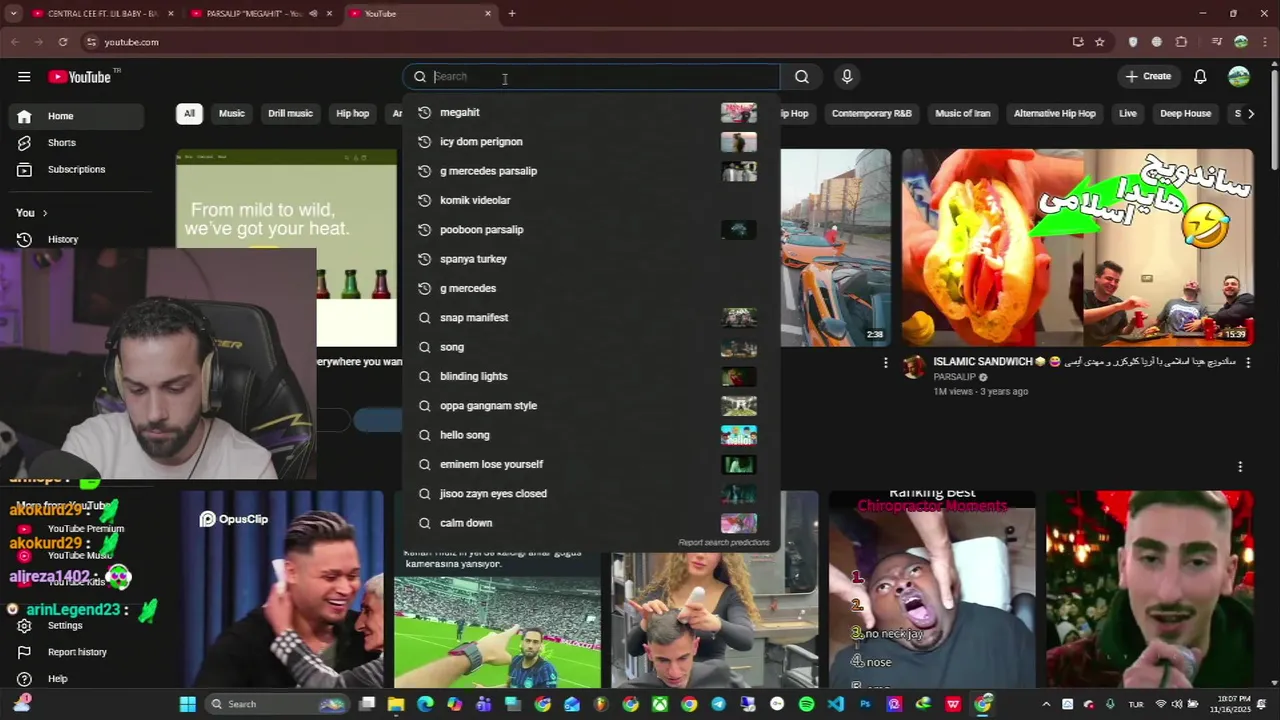Open ISLAMIC SANDWICH video title
1280x720 pixels.
coord(1085,362)
